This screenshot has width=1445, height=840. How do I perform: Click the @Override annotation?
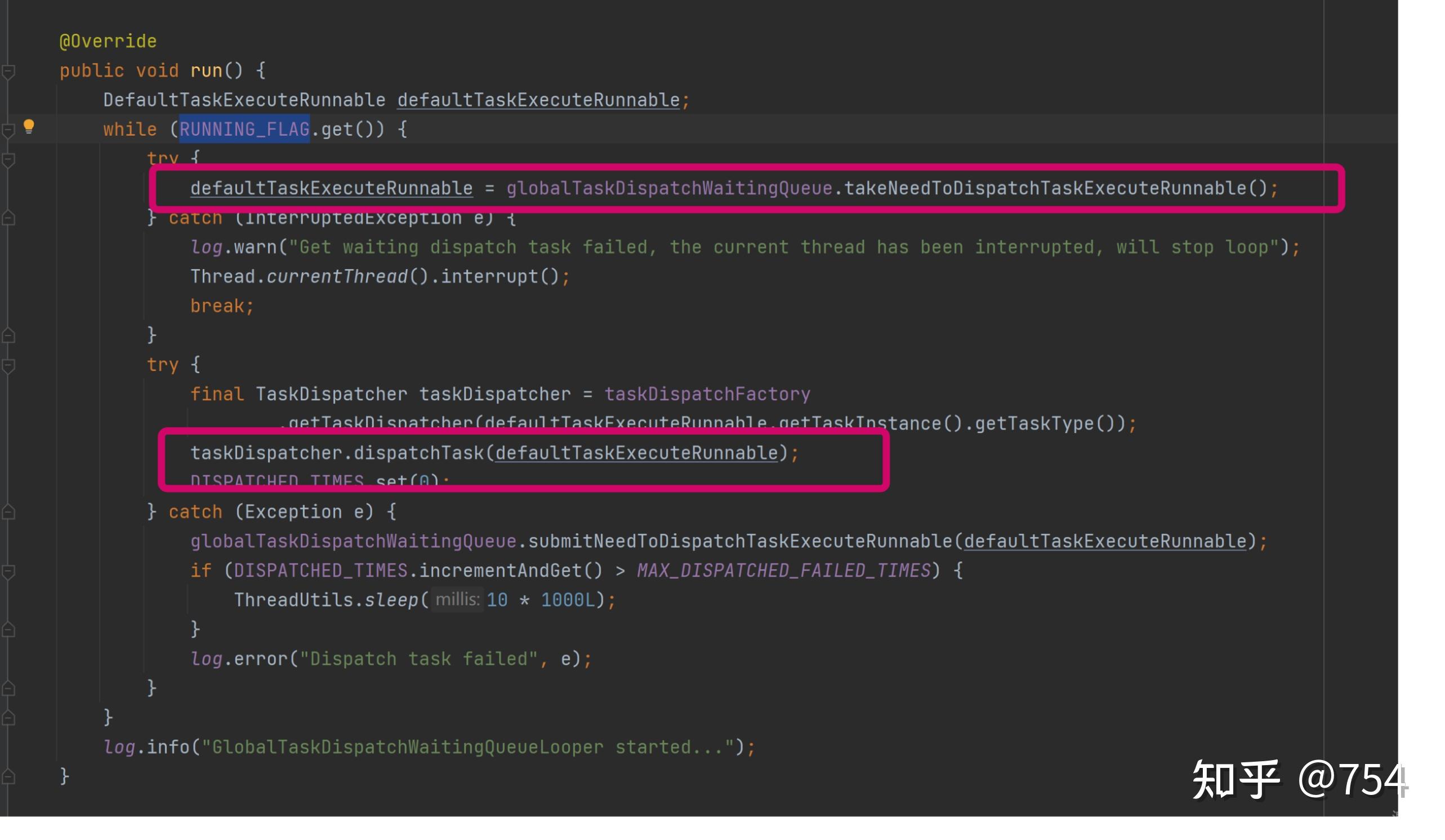(x=108, y=41)
